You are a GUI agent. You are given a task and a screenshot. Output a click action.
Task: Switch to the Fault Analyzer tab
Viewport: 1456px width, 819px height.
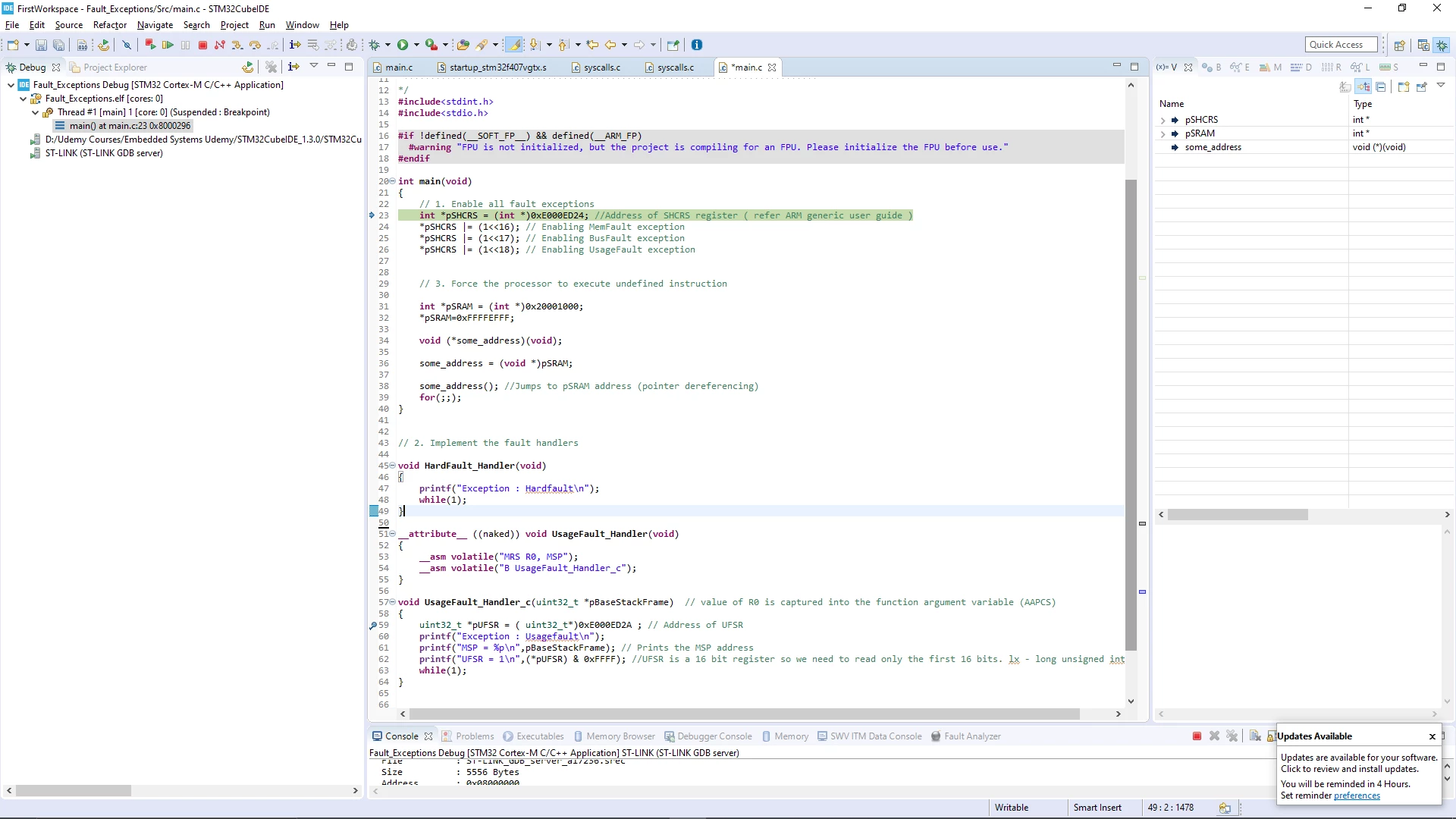[x=966, y=736]
